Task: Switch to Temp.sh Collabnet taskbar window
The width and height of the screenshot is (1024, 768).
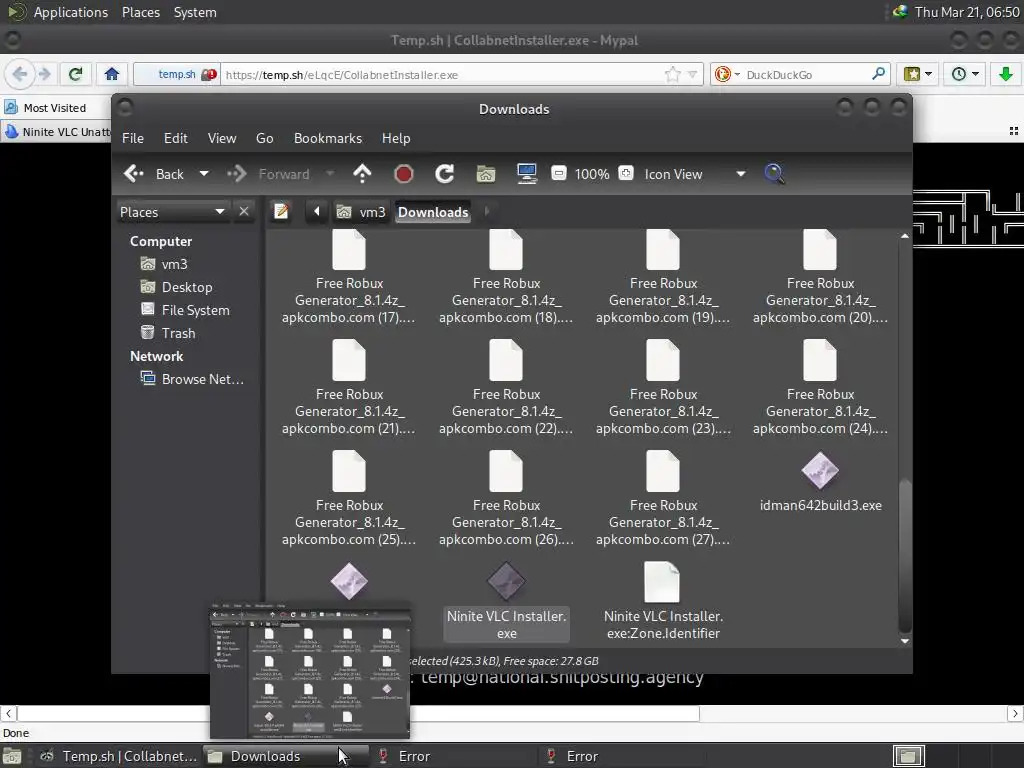Action: pos(119,756)
